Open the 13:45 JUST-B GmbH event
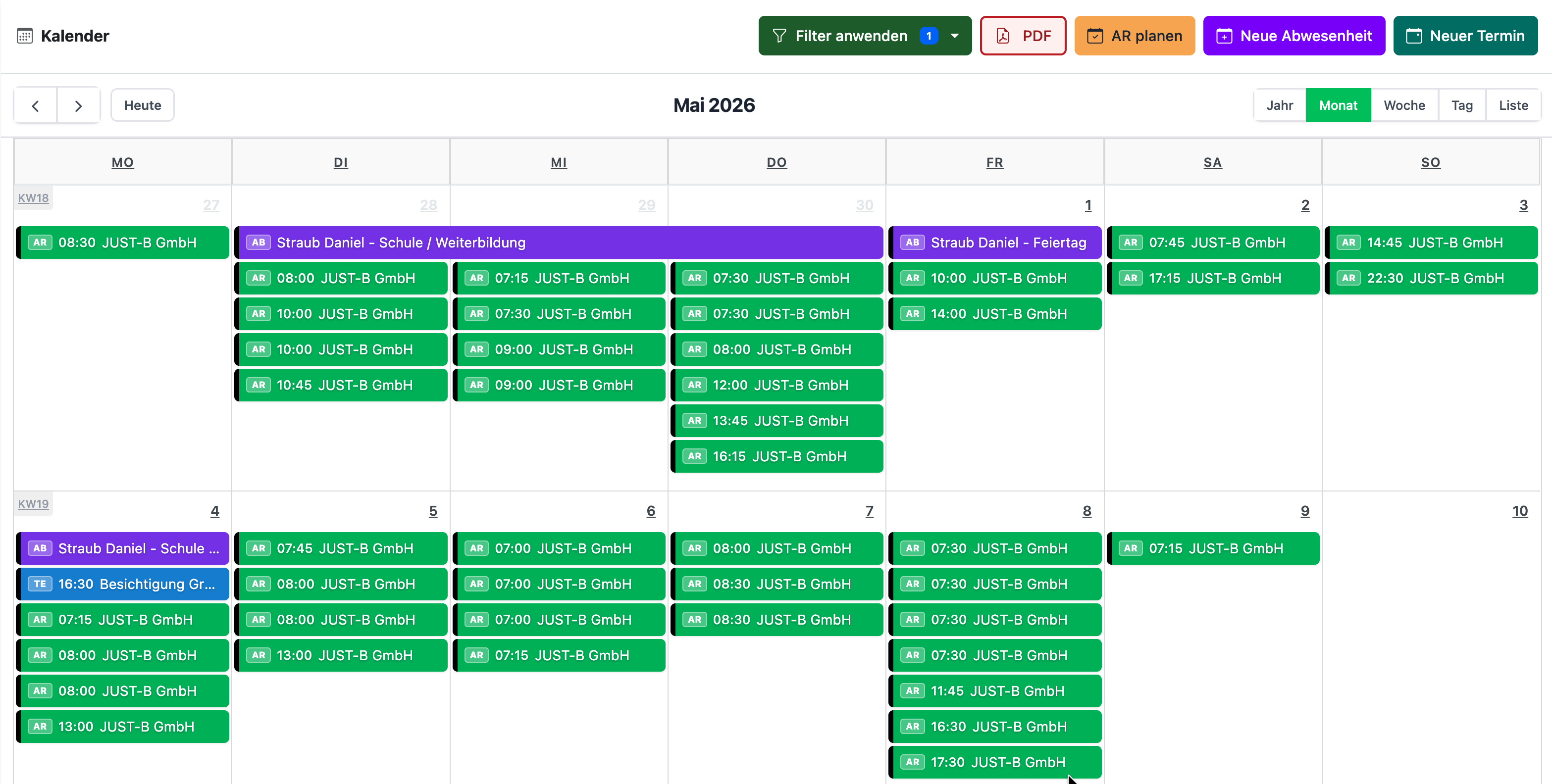This screenshot has height=784, width=1552. pos(776,421)
